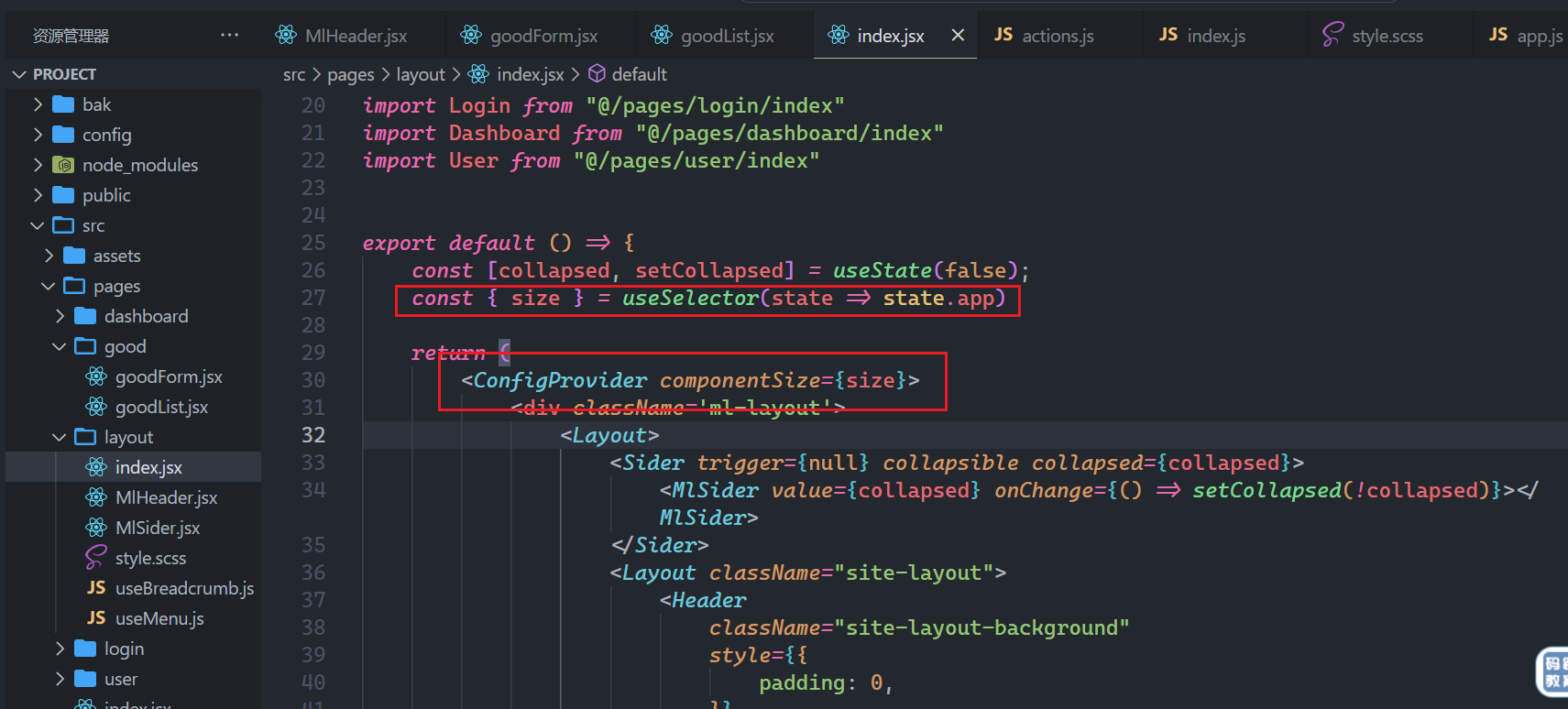Open useBreadcrumb.js in the file tree
This screenshot has width=1568, height=709.
pyautogui.click(x=184, y=588)
